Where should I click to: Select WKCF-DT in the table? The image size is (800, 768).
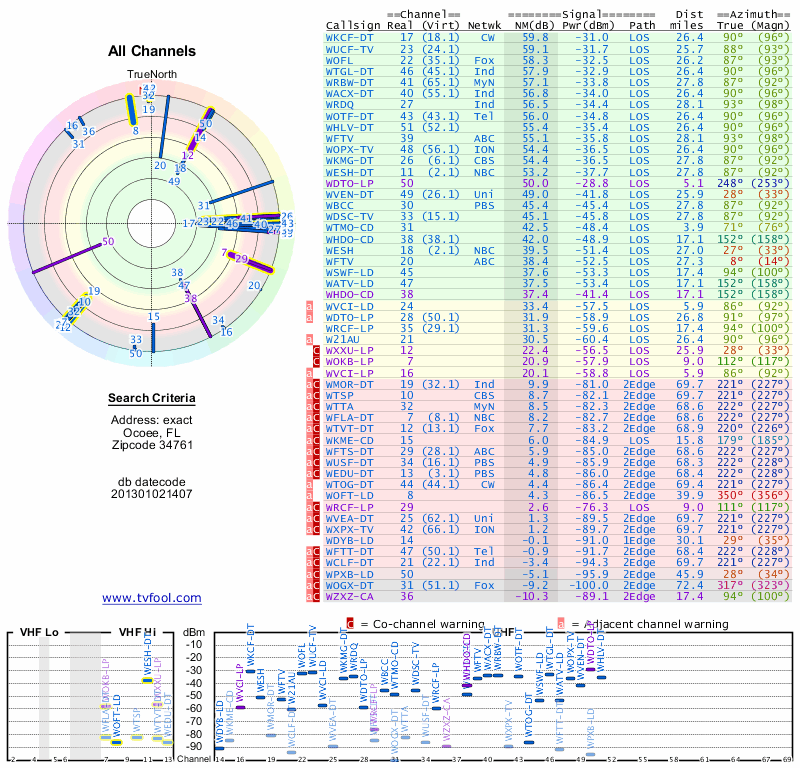tap(349, 38)
